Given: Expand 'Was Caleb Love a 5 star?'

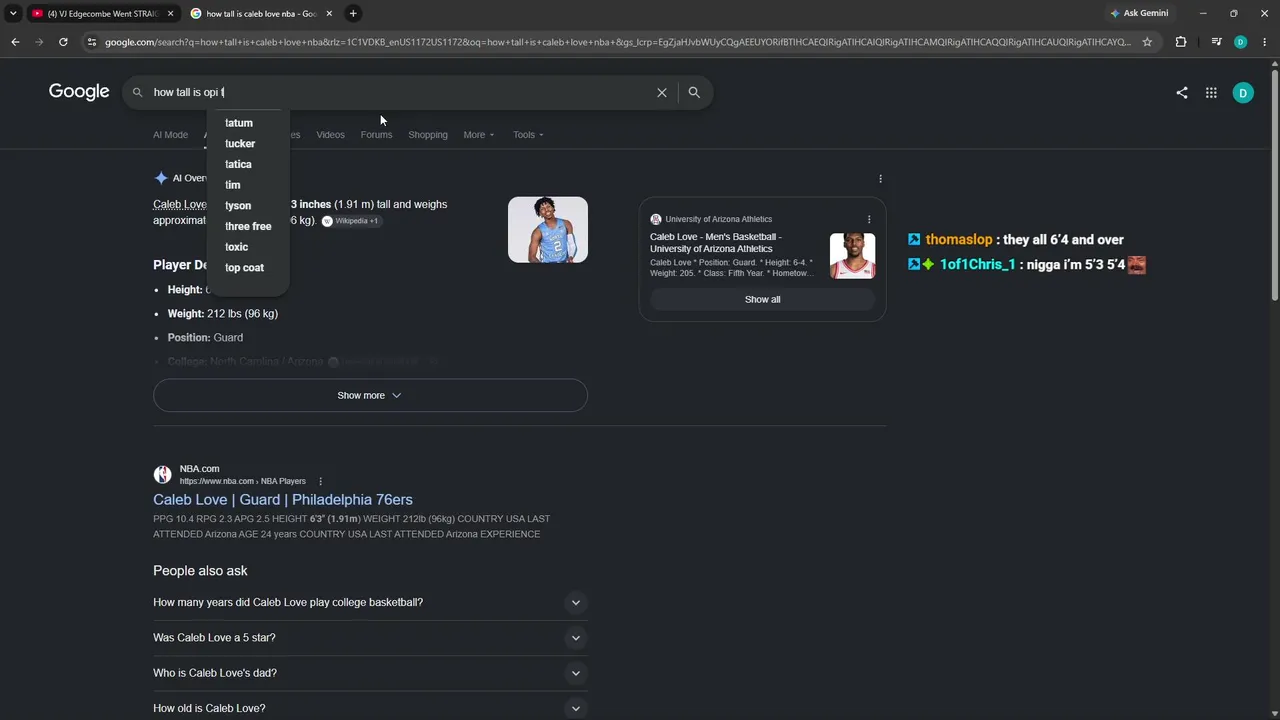Looking at the screenshot, I should (370, 638).
